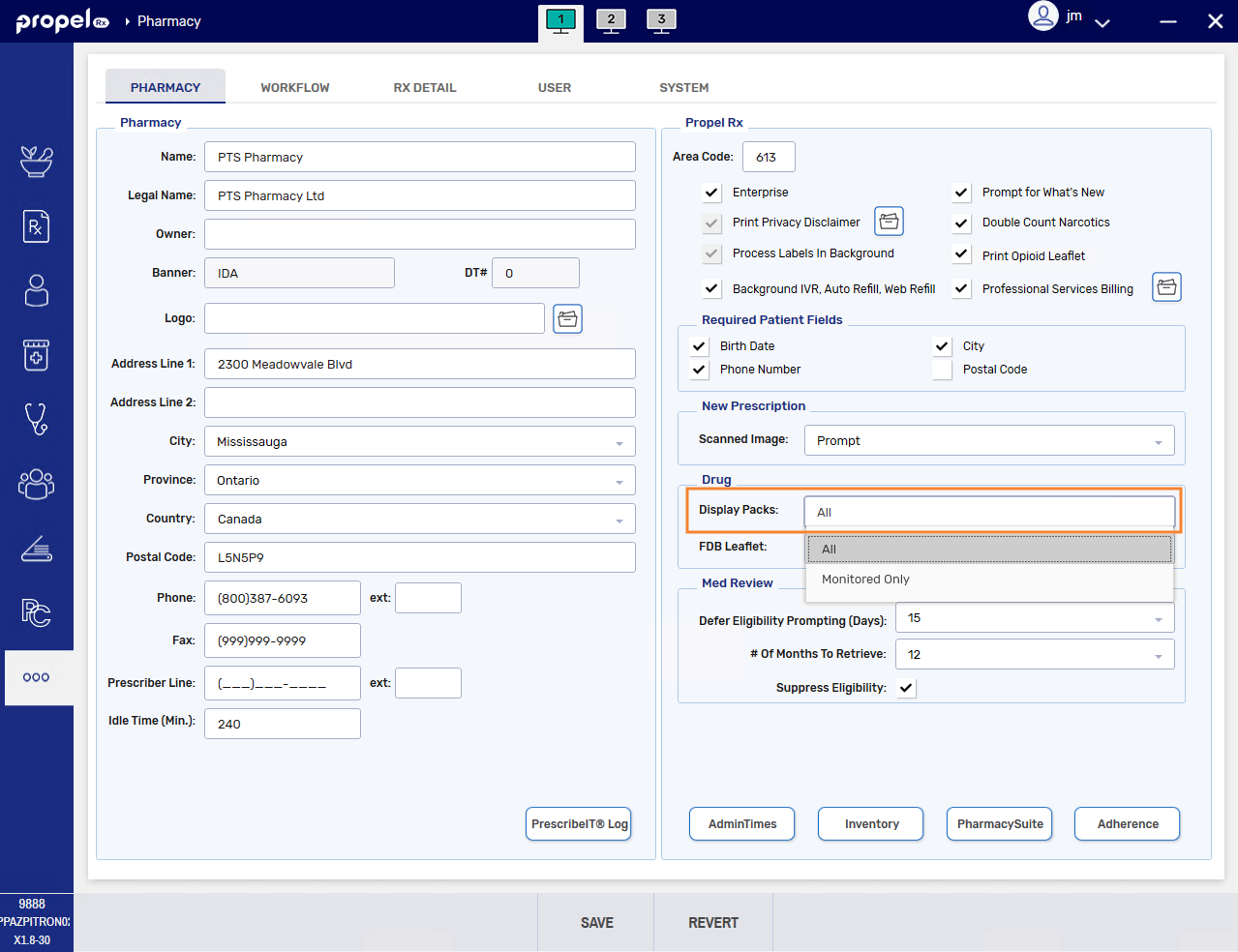Click the Prescriber Line phone field
Image resolution: width=1238 pixels, height=952 pixels.
coord(283,683)
